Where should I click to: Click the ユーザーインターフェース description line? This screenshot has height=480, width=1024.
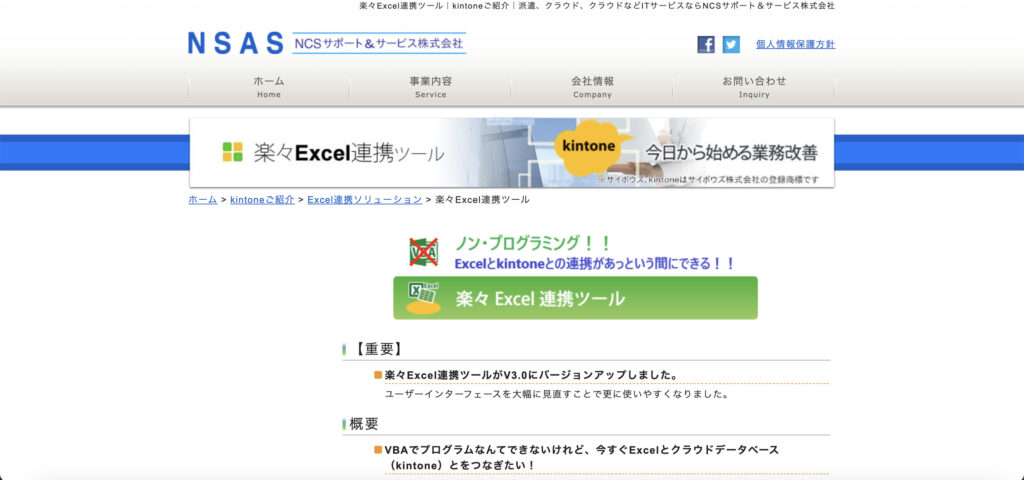[556, 394]
